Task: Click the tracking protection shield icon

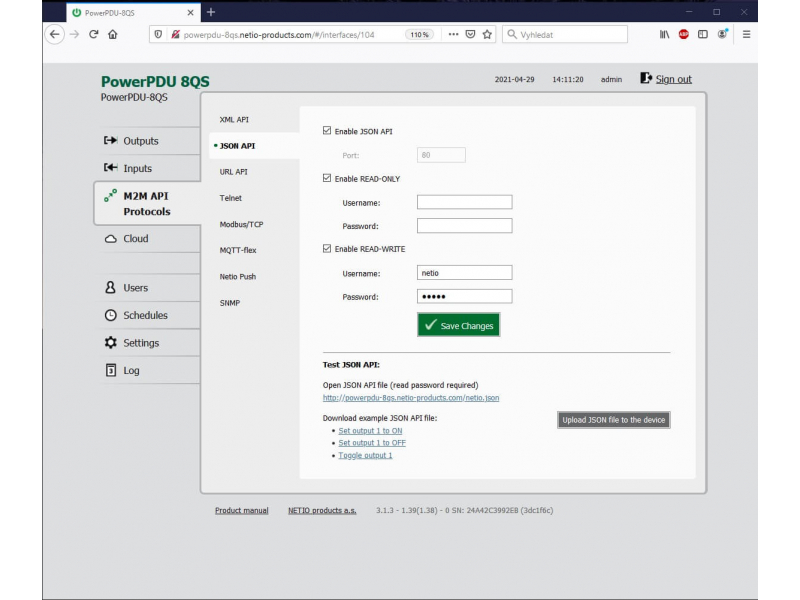Action: [158, 35]
